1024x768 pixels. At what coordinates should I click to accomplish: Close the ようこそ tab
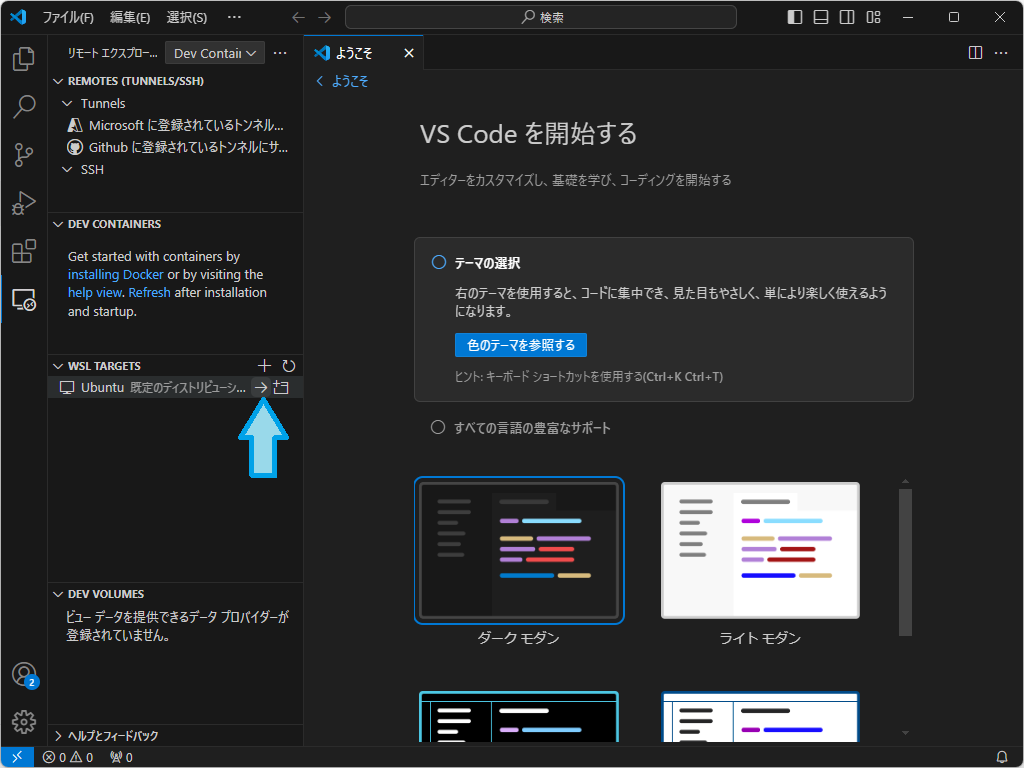coord(409,53)
